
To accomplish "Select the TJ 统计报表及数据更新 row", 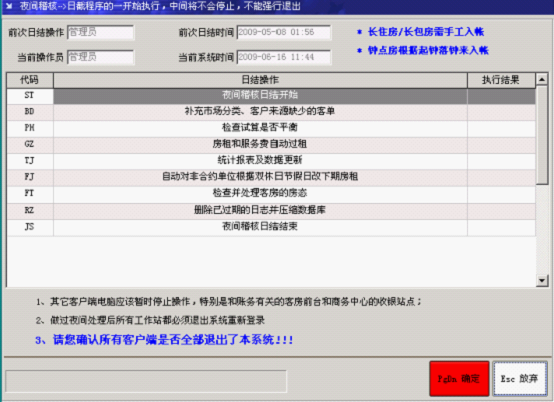I will click(x=271, y=161).
